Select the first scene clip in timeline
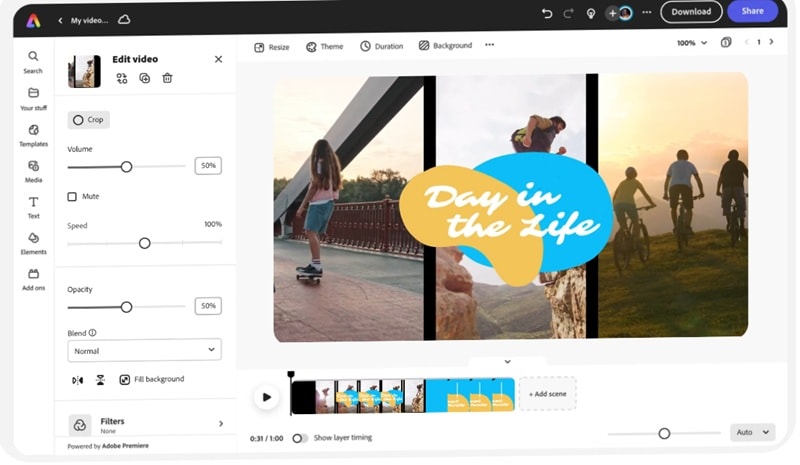Viewport: 800px width, 465px height. (x=358, y=396)
